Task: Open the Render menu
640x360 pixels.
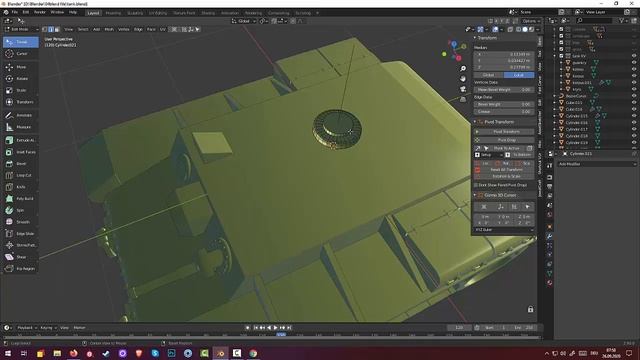Action: tap(40, 12)
